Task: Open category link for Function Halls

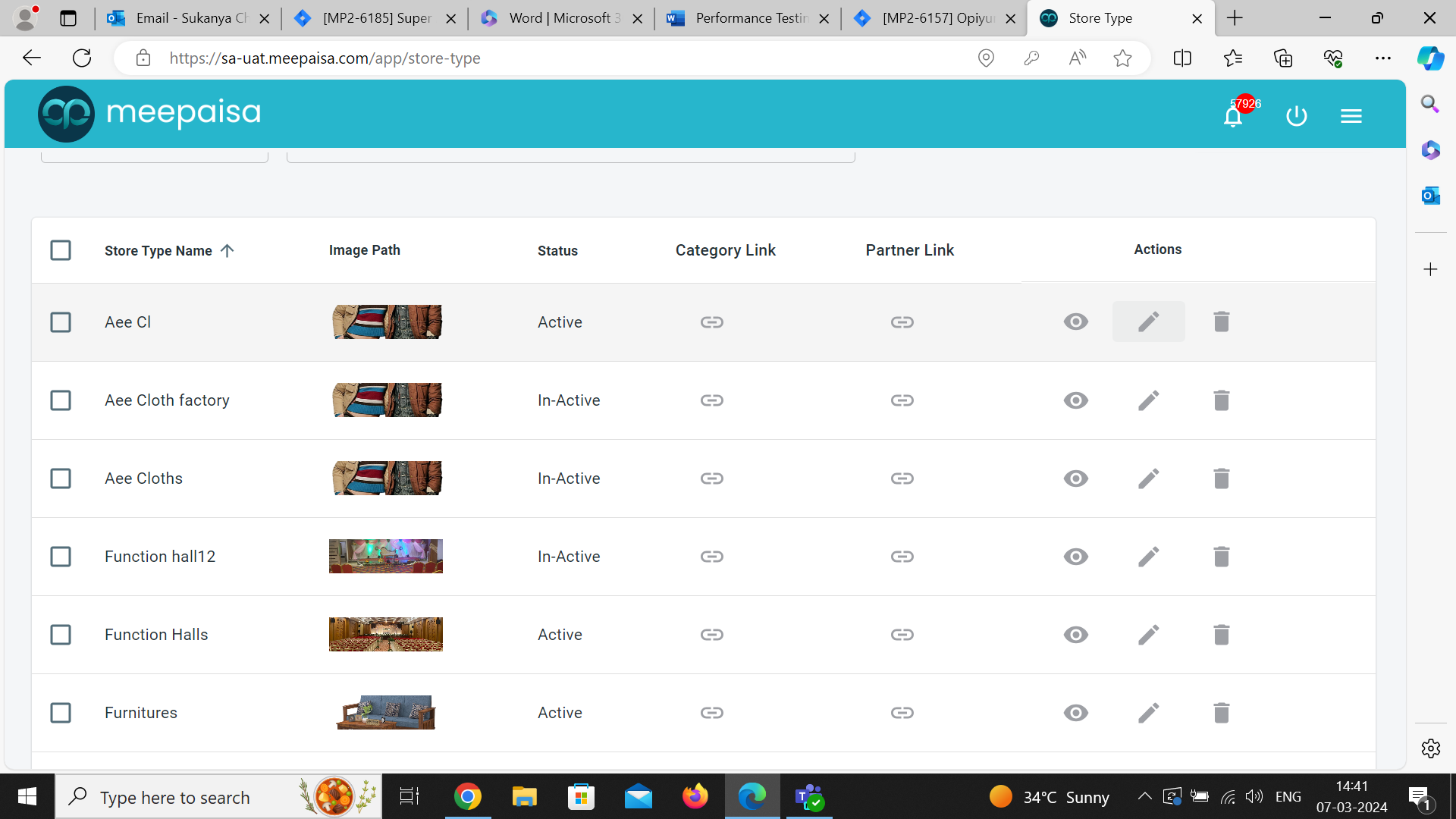Action: click(x=712, y=635)
